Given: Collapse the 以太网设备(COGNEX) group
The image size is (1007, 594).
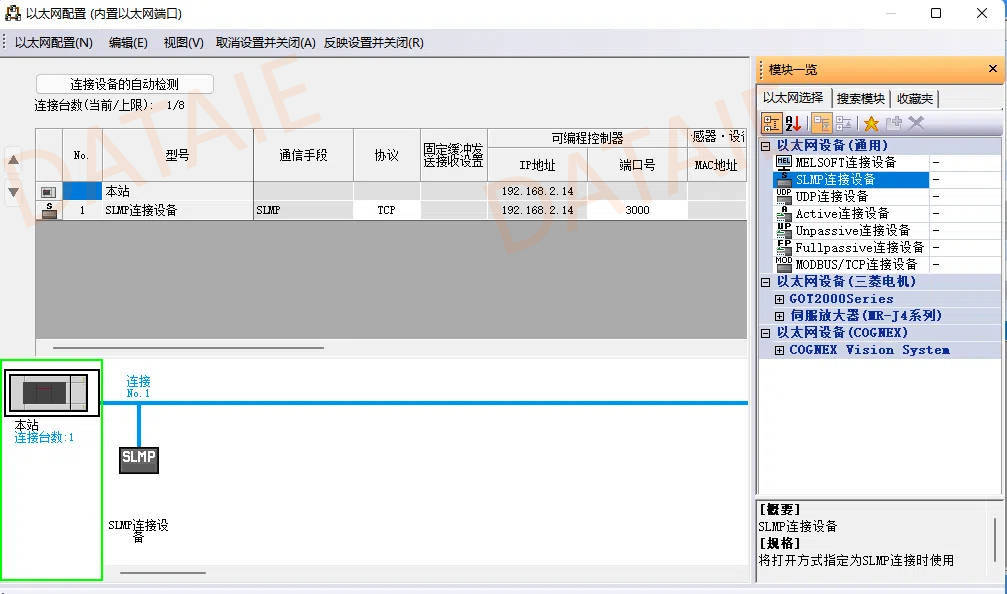Looking at the screenshot, I should pyautogui.click(x=766, y=333).
